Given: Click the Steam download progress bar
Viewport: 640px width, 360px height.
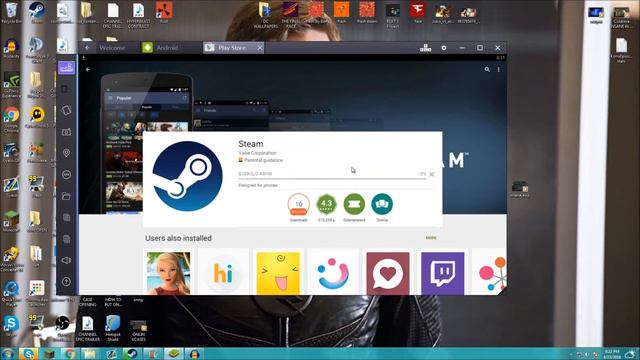Looking at the screenshot, I should click(x=332, y=178).
